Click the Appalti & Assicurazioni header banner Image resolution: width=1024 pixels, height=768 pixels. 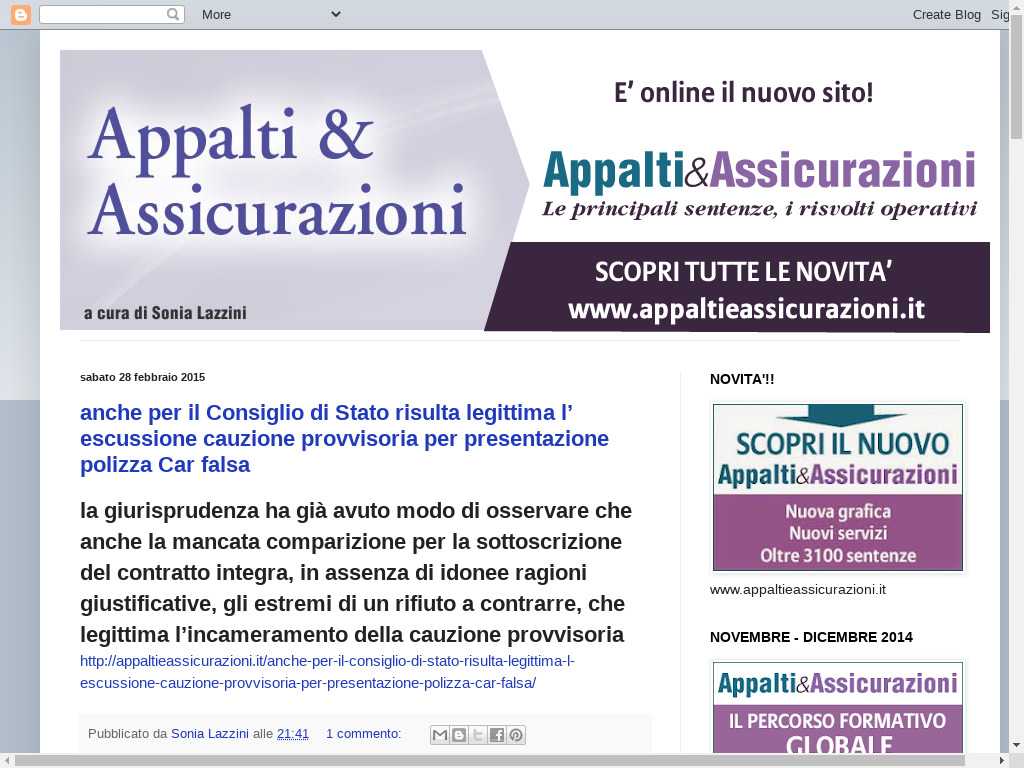pyautogui.click(x=524, y=190)
